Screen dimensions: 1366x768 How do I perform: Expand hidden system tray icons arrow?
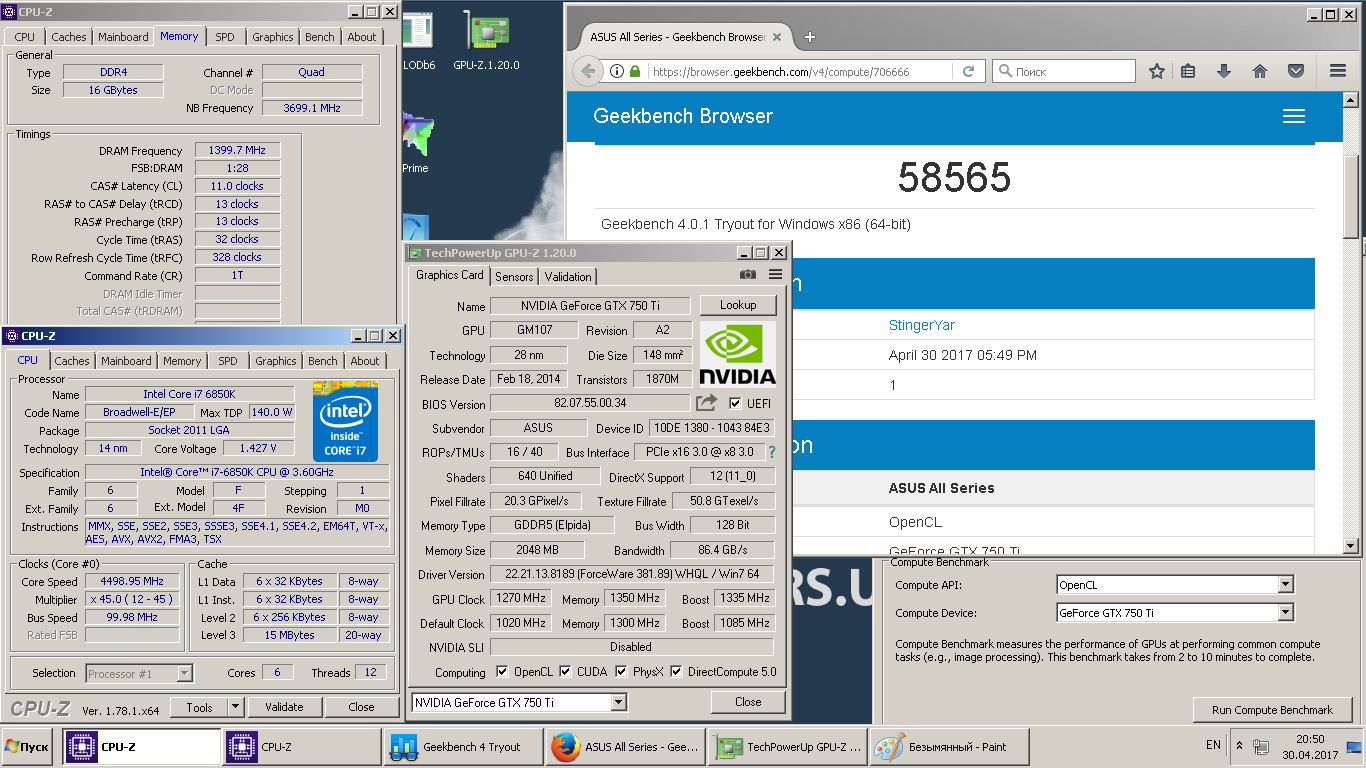(x=1240, y=746)
